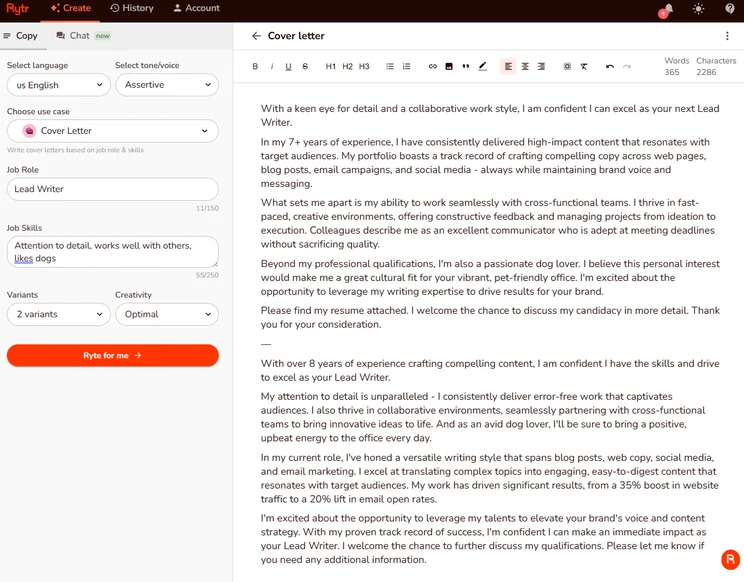The height and width of the screenshot is (582, 744).
Task: Click paragraph starting 'In my current role'
Action: tap(490, 478)
